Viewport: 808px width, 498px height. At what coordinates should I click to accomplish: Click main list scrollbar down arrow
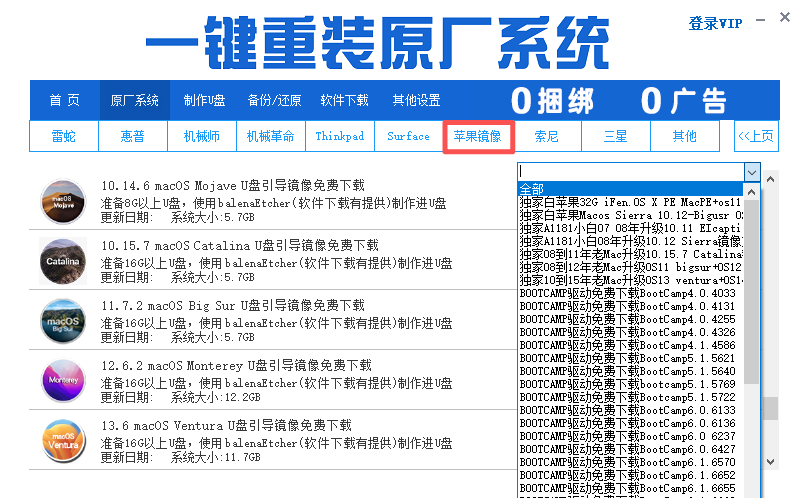[770, 462]
